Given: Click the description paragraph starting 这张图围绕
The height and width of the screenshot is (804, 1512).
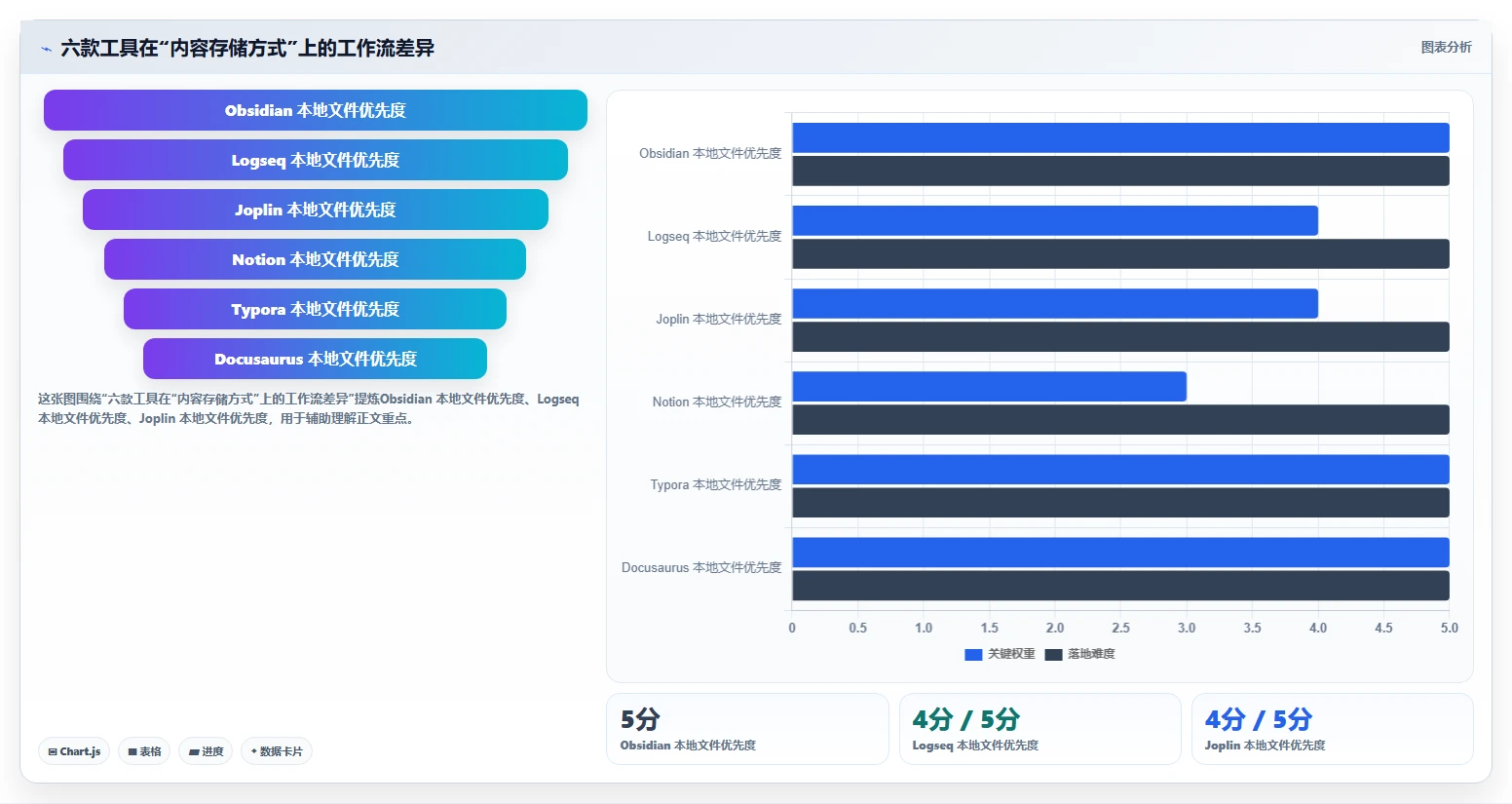Looking at the screenshot, I should [309, 408].
